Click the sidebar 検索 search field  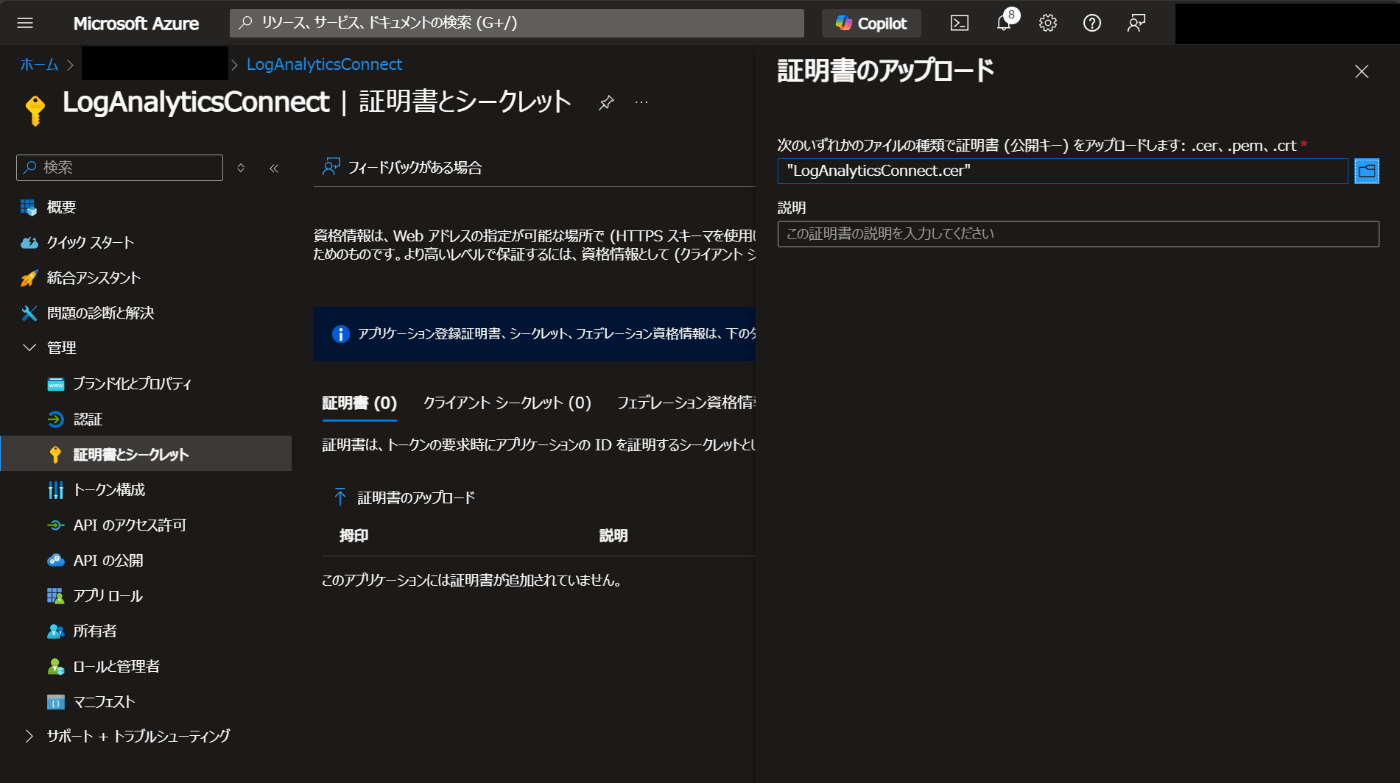click(x=119, y=167)
